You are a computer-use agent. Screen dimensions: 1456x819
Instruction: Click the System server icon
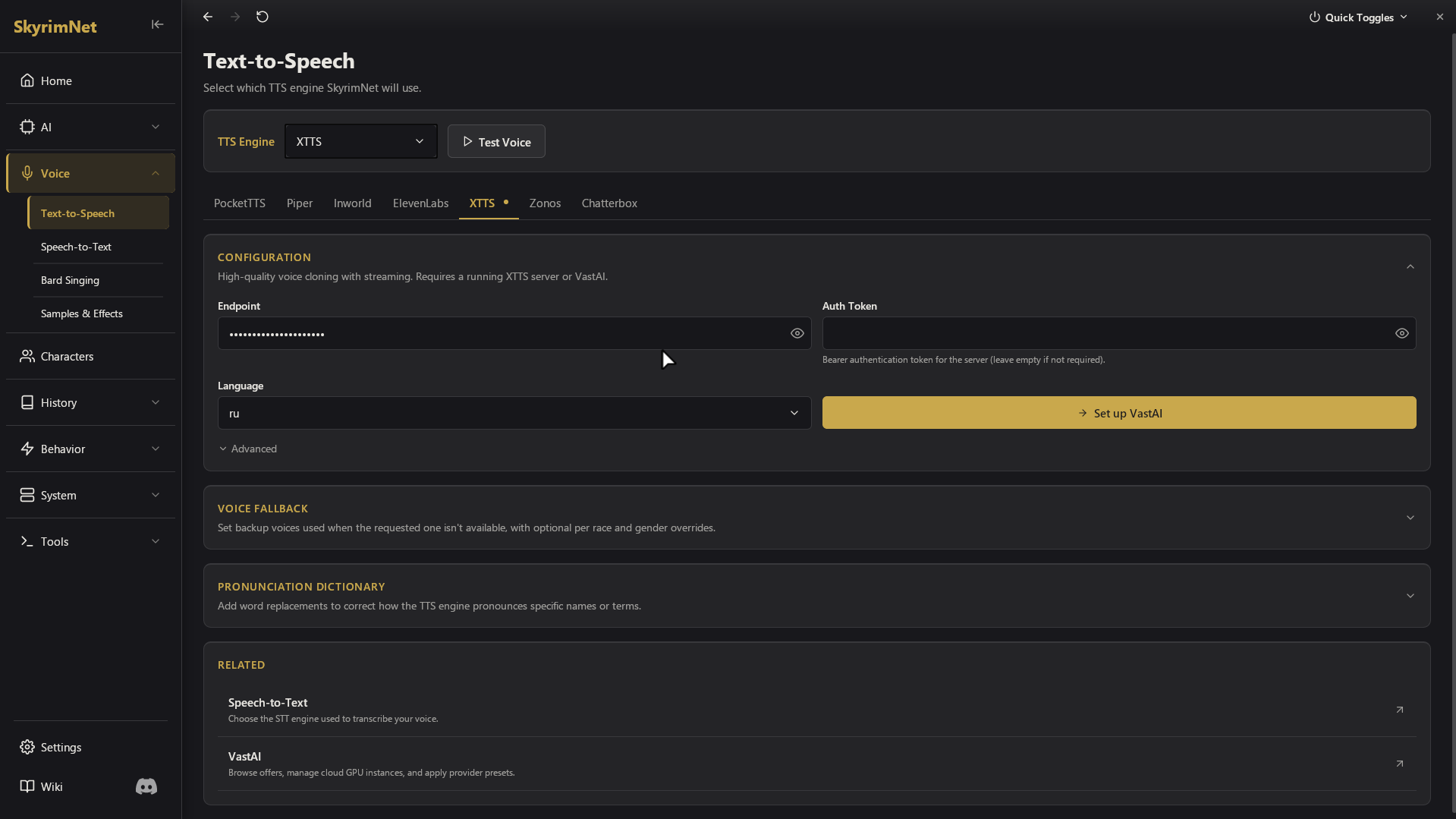pyautogui.click(x=27, y=495)
